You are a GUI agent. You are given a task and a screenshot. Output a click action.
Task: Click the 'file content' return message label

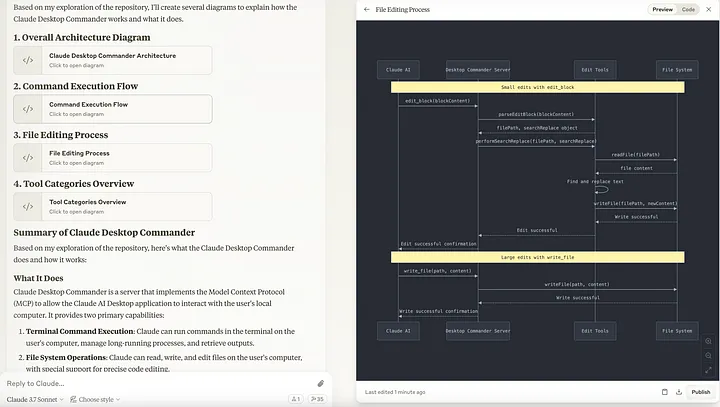point(636,168)
